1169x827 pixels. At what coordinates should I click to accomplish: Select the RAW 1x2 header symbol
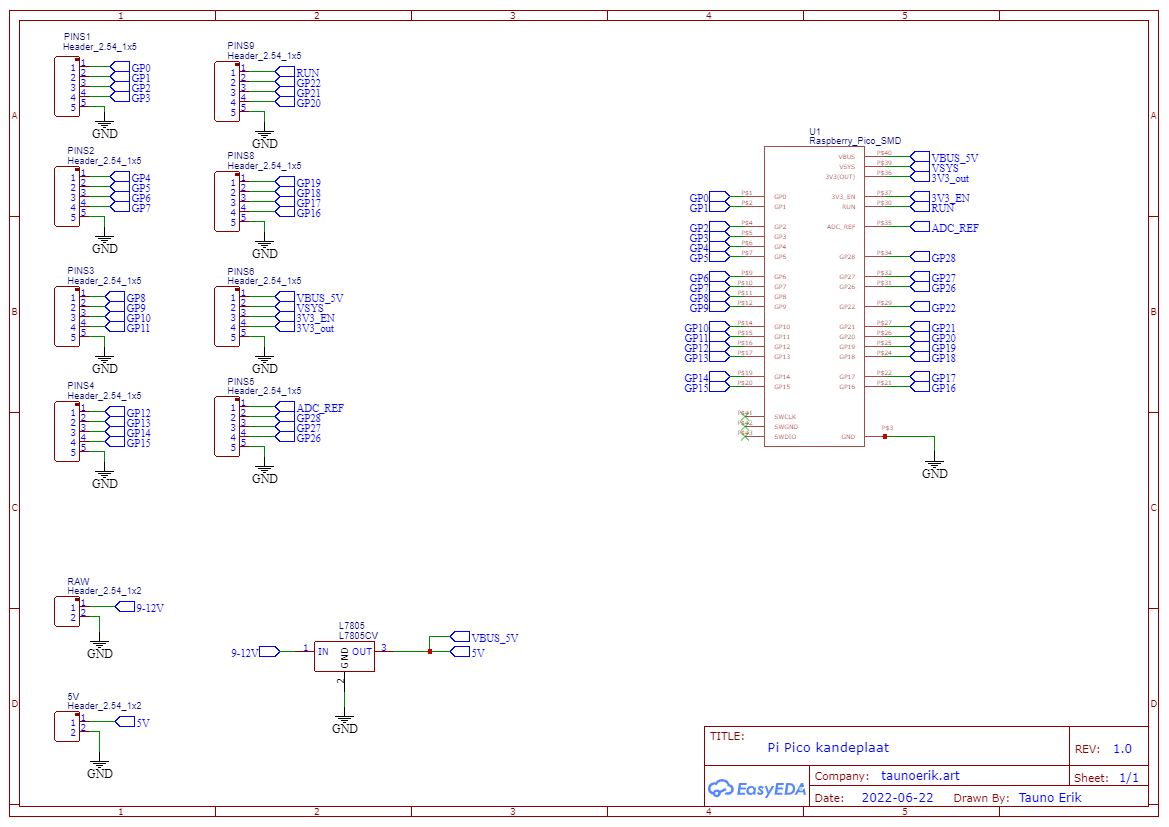[67, 611]
